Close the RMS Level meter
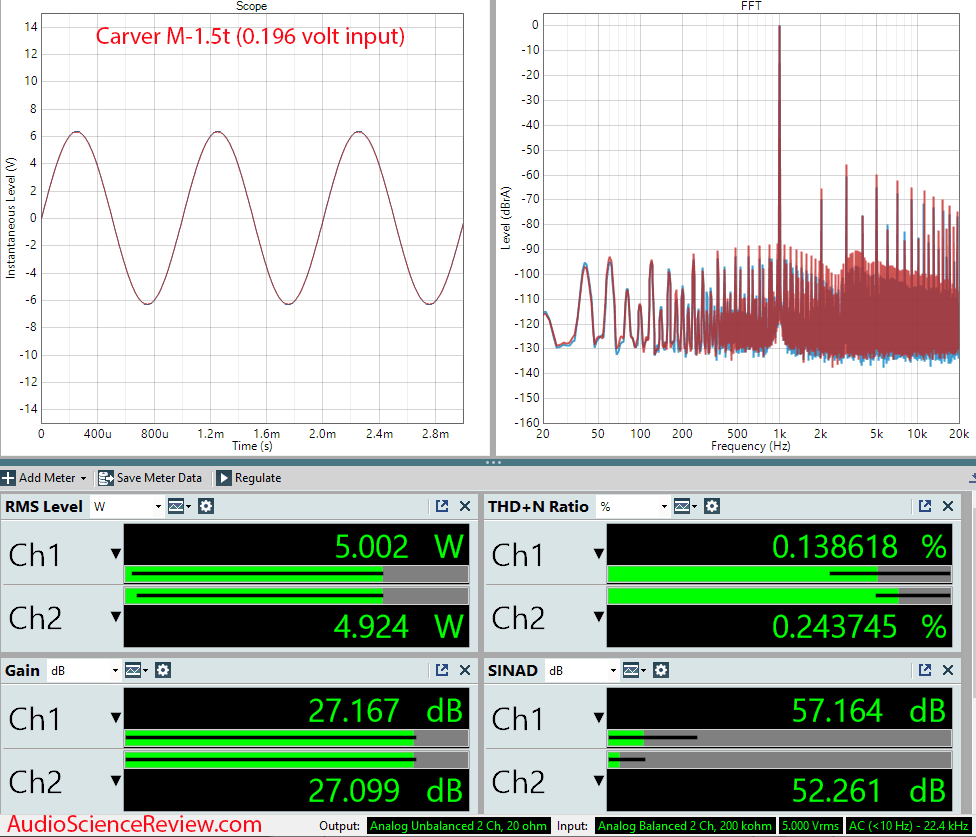Screen dimensions: 976x837 (x=465, y=506)
